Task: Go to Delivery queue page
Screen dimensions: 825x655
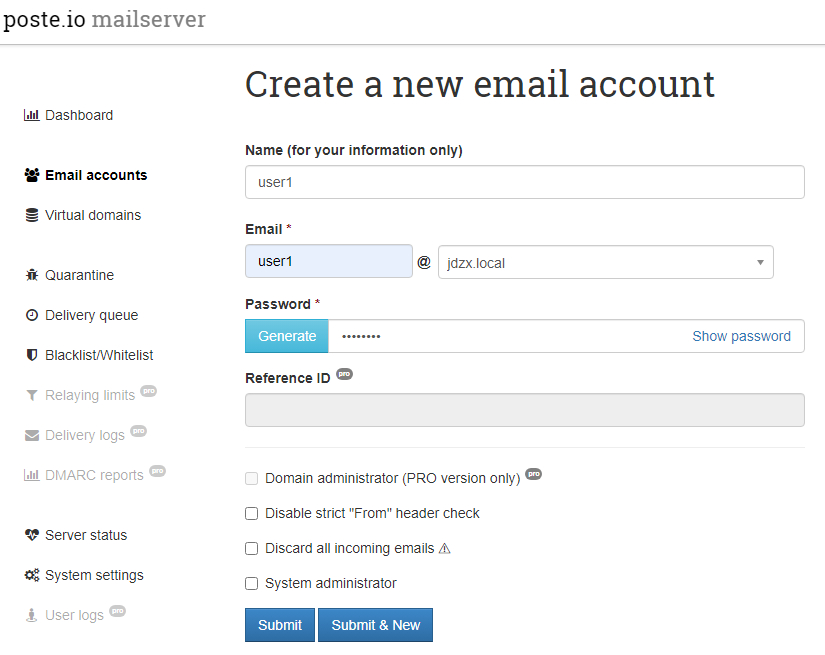Action: [x=91, y=315]
